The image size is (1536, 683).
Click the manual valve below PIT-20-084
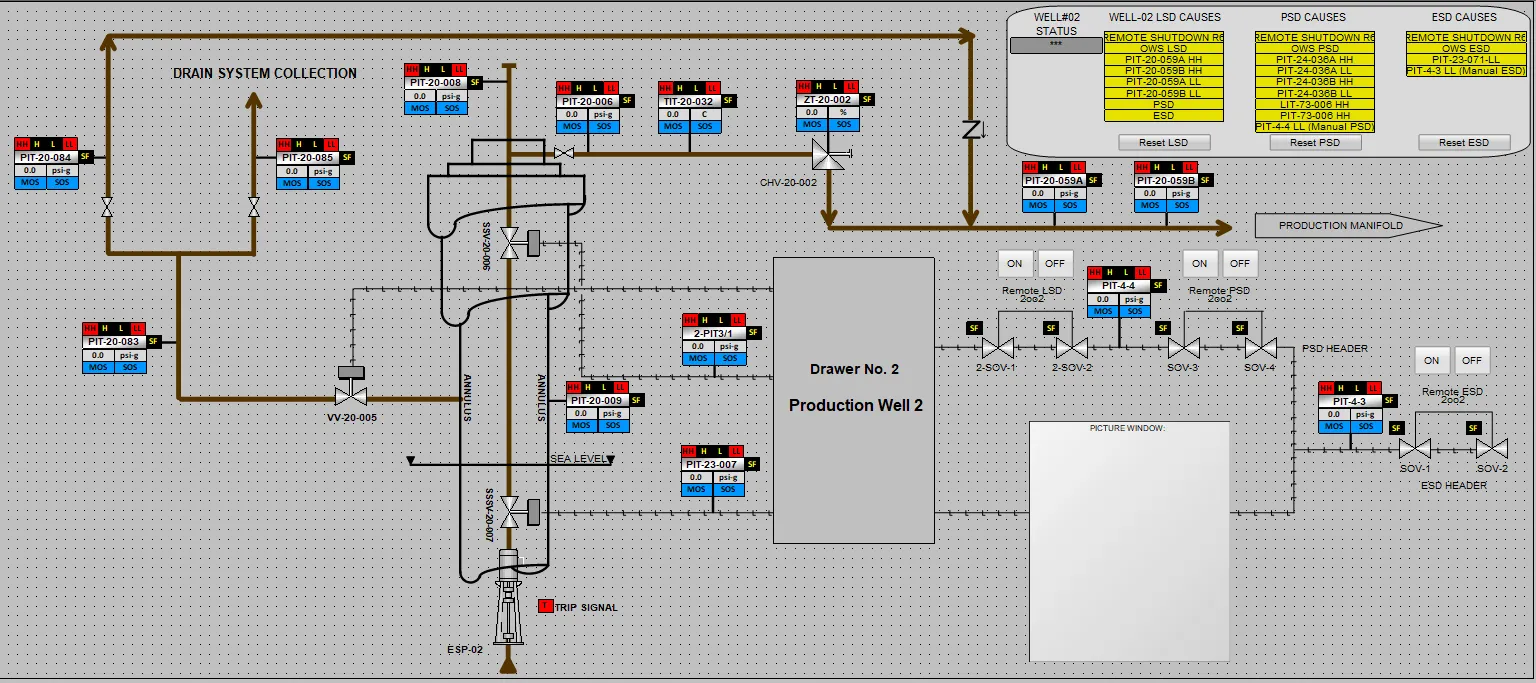click(106, 207)
